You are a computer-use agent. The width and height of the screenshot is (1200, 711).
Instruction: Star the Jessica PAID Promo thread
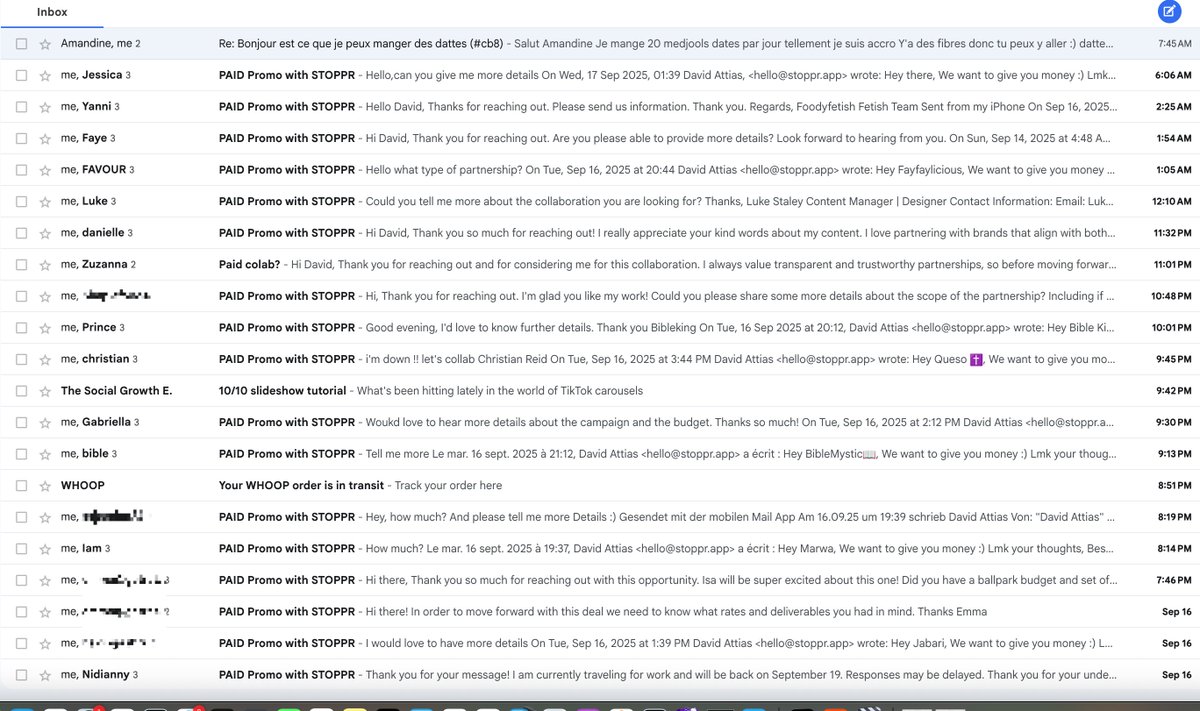[x=45, y=75]
